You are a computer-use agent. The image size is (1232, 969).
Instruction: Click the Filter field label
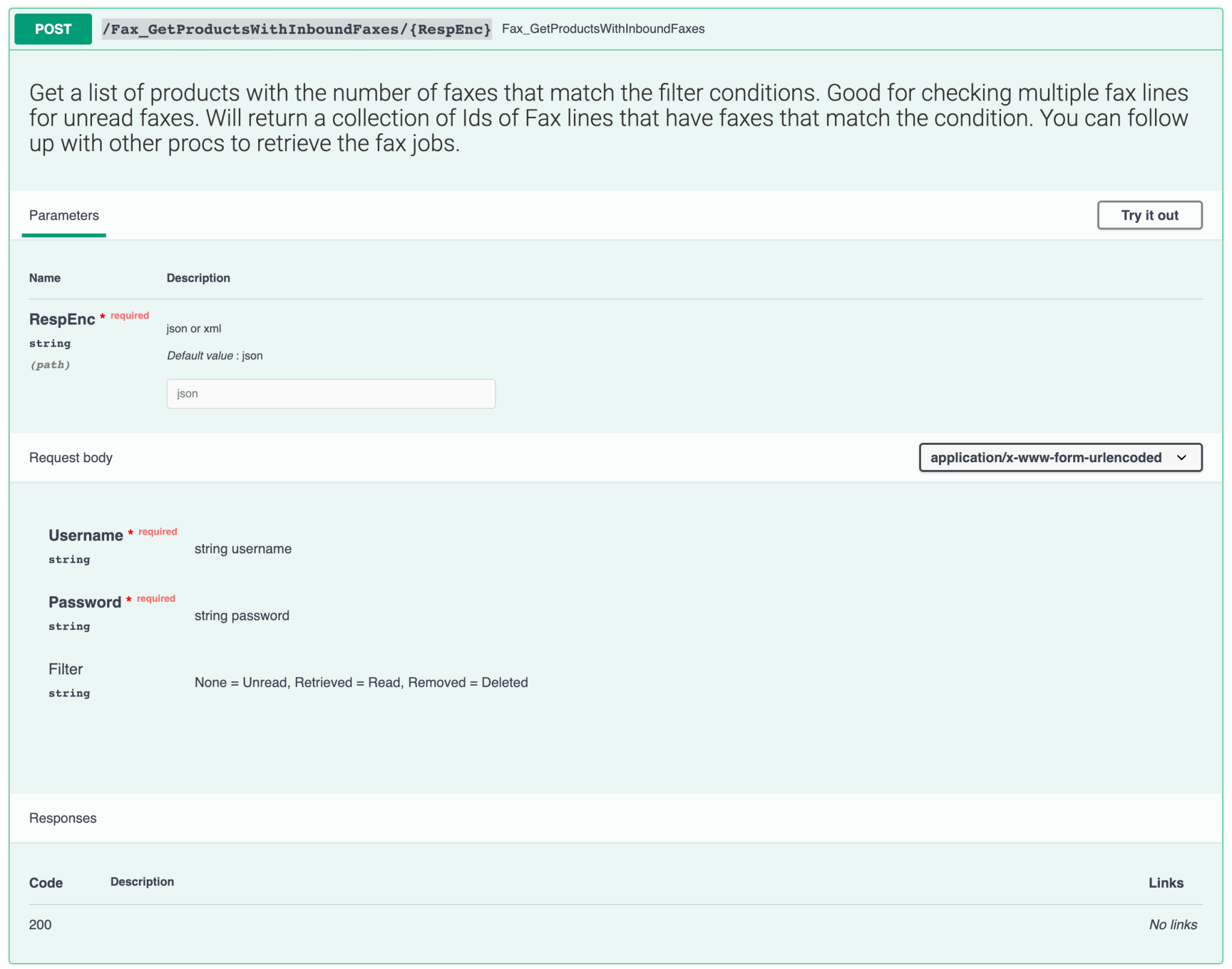[66, 669]
